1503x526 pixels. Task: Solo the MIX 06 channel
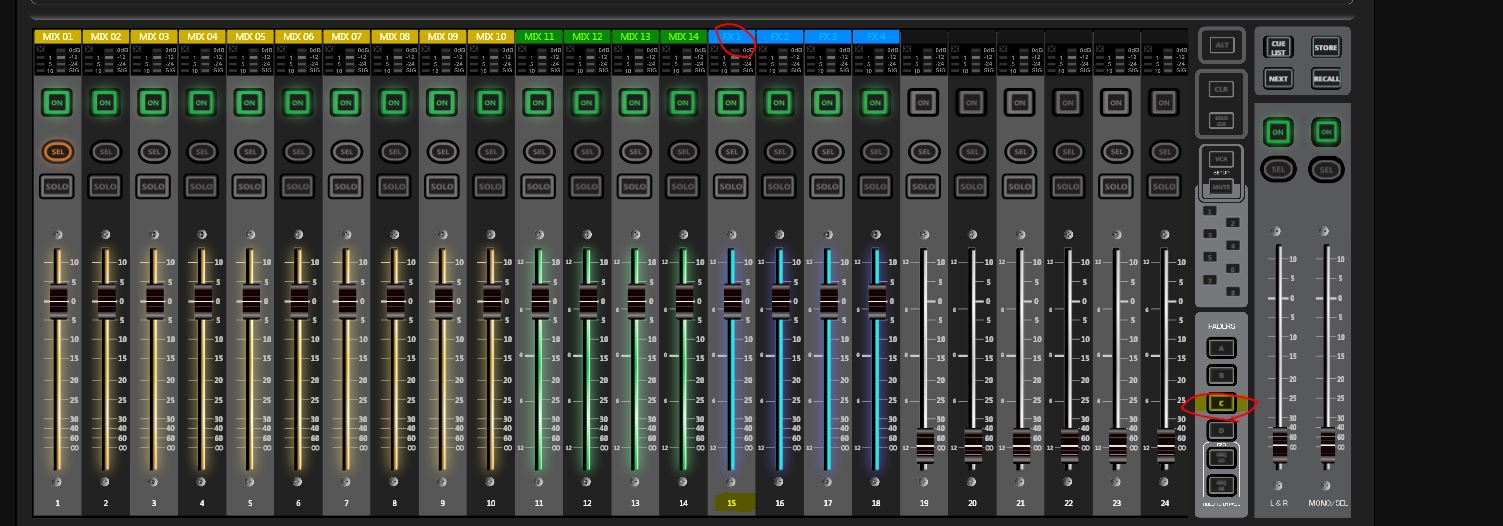(x=298, y=187)
